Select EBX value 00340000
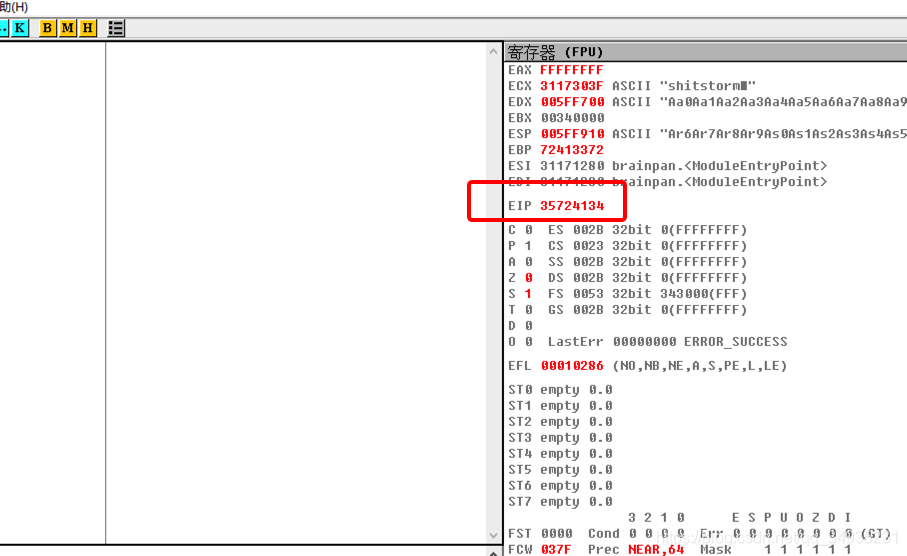Screen dimensions: 907x556 [573, 118]
